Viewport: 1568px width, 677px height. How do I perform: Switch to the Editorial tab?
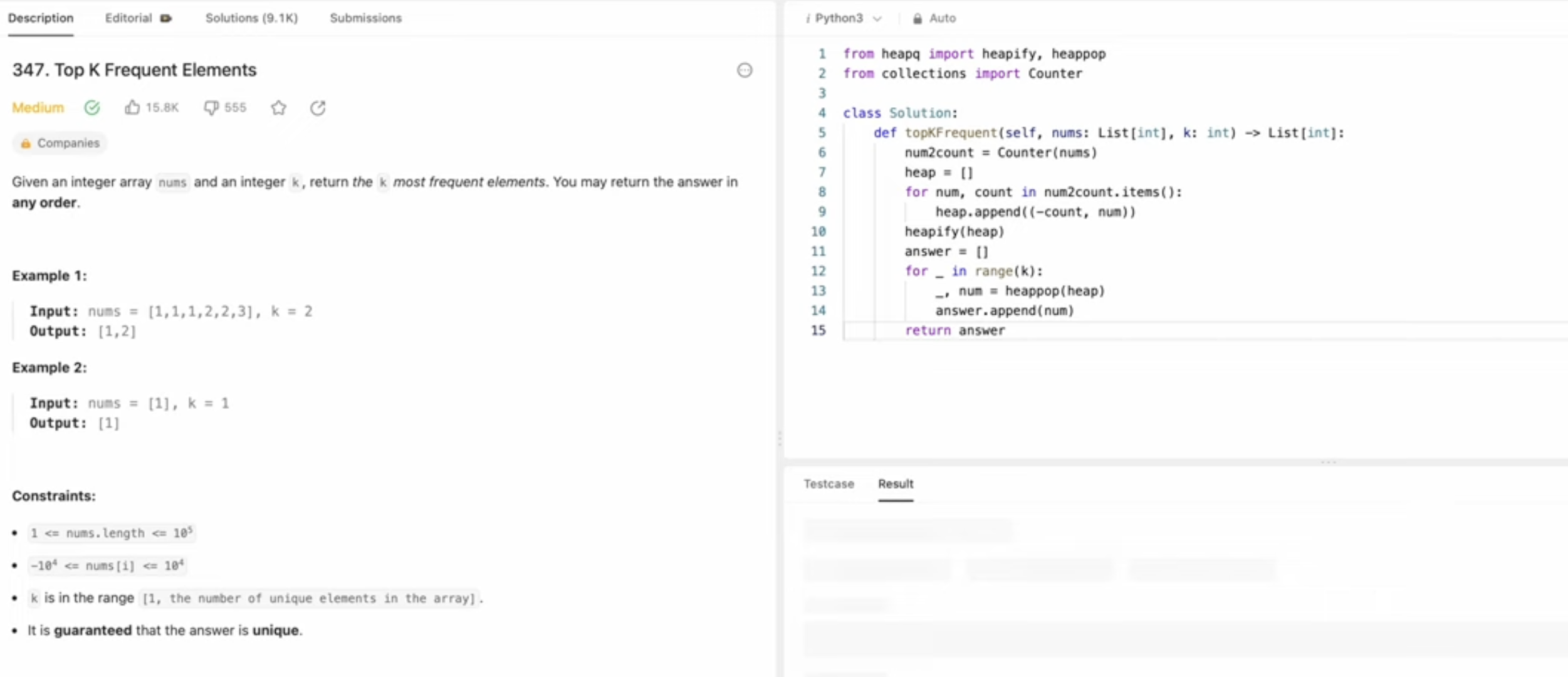tap(128, 18)
